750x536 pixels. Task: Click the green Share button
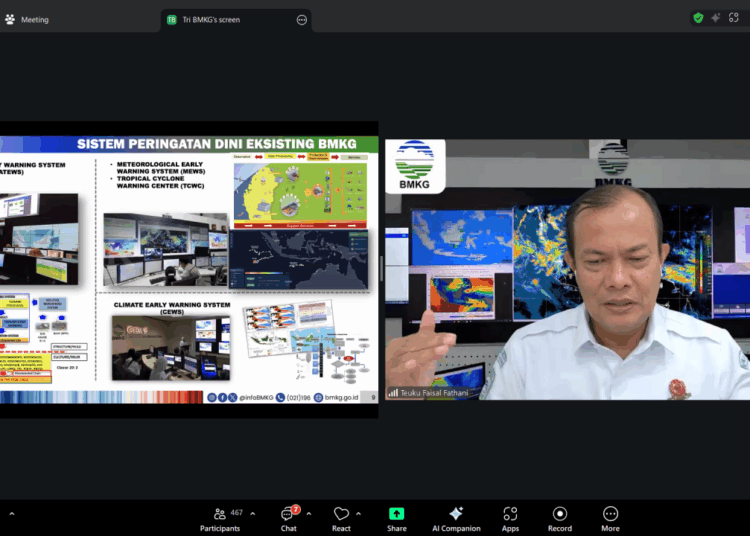[397, 519]
